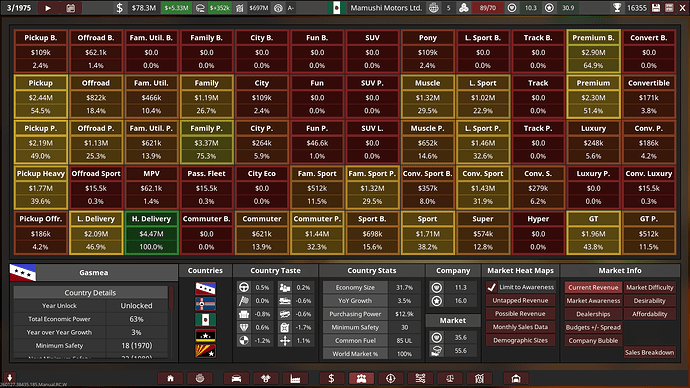
Task: Select the H. Delivery market tile
Action: (x=151, y=233)
